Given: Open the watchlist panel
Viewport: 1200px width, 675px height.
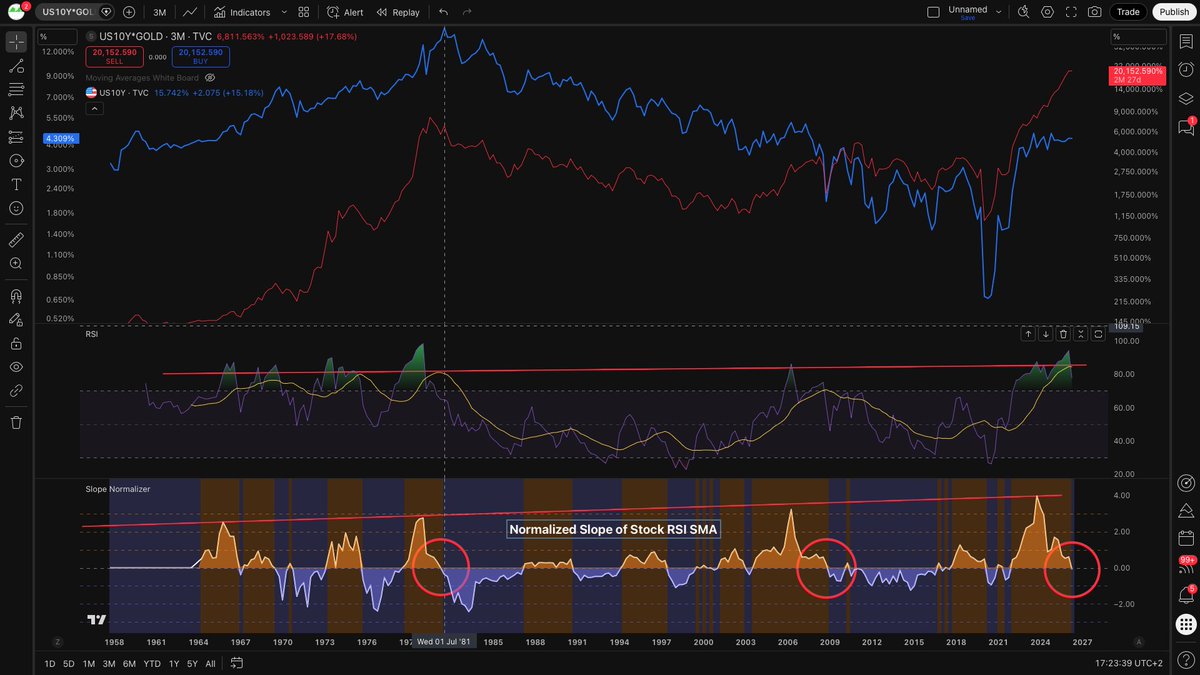Looking at the screenshot, I should point(1186,42).
